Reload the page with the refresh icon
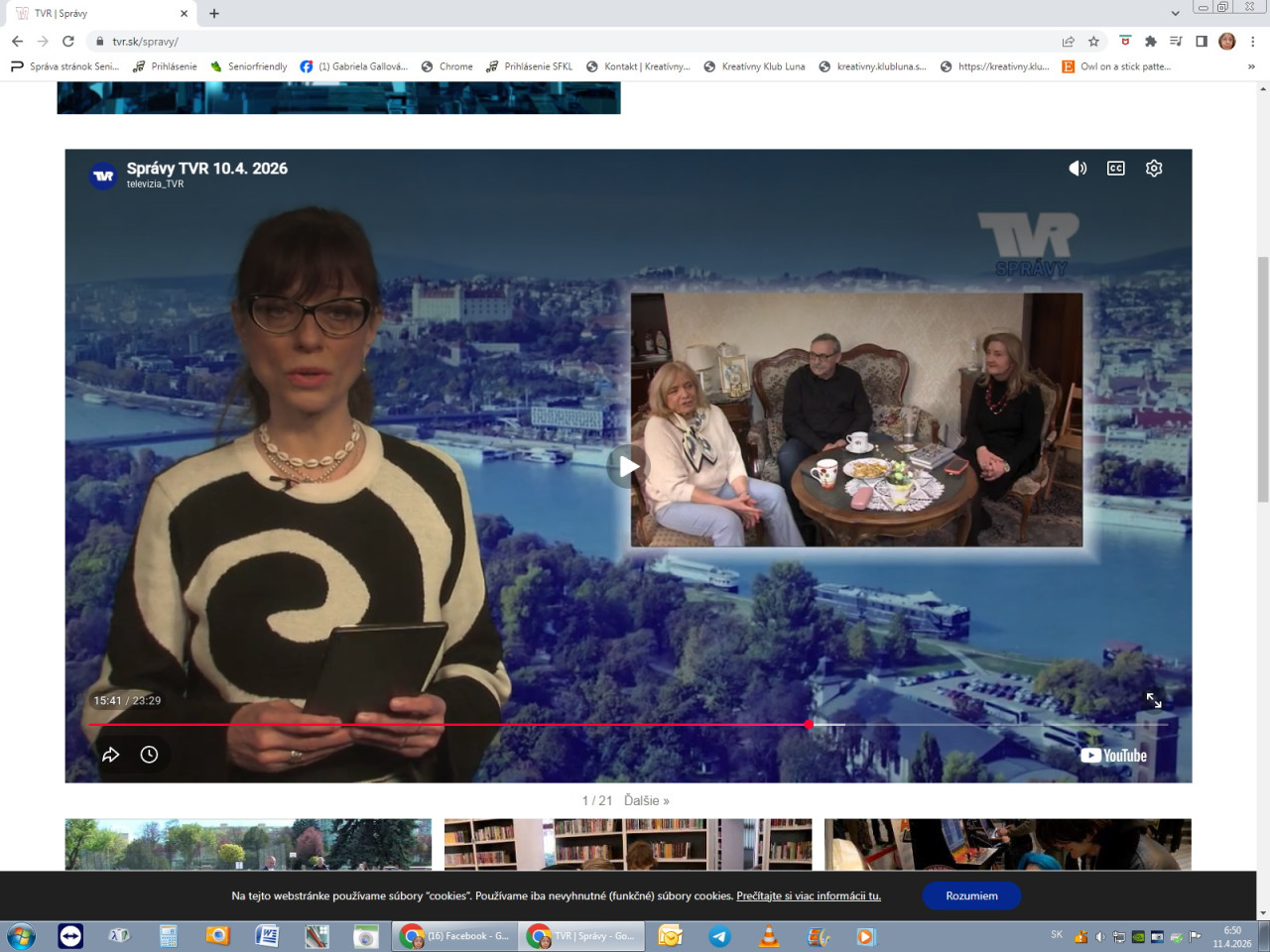The height and width of the screenshot is (952, 1270). tap(68, 42)
